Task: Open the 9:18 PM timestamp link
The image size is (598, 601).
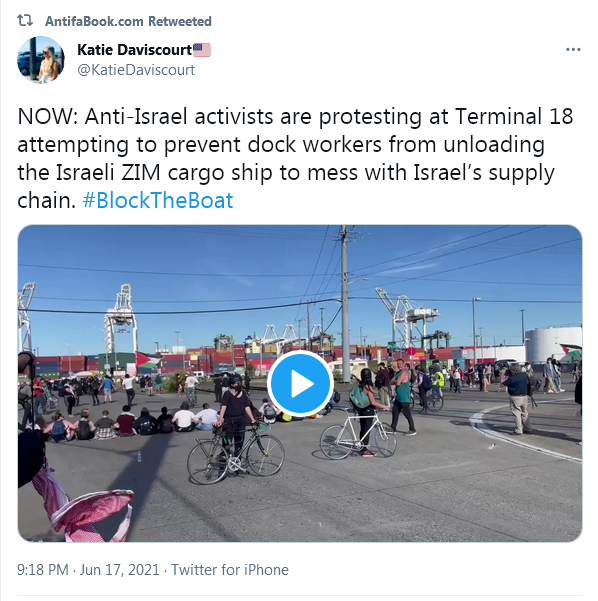Action: click(x=43, y=570)
